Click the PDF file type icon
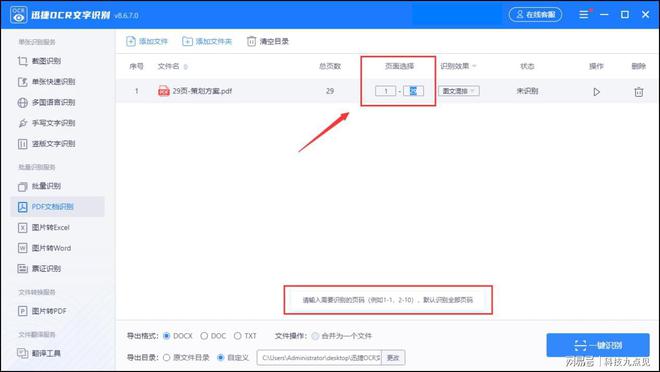Viewport: 660px width, 372px height. [164, 91]
